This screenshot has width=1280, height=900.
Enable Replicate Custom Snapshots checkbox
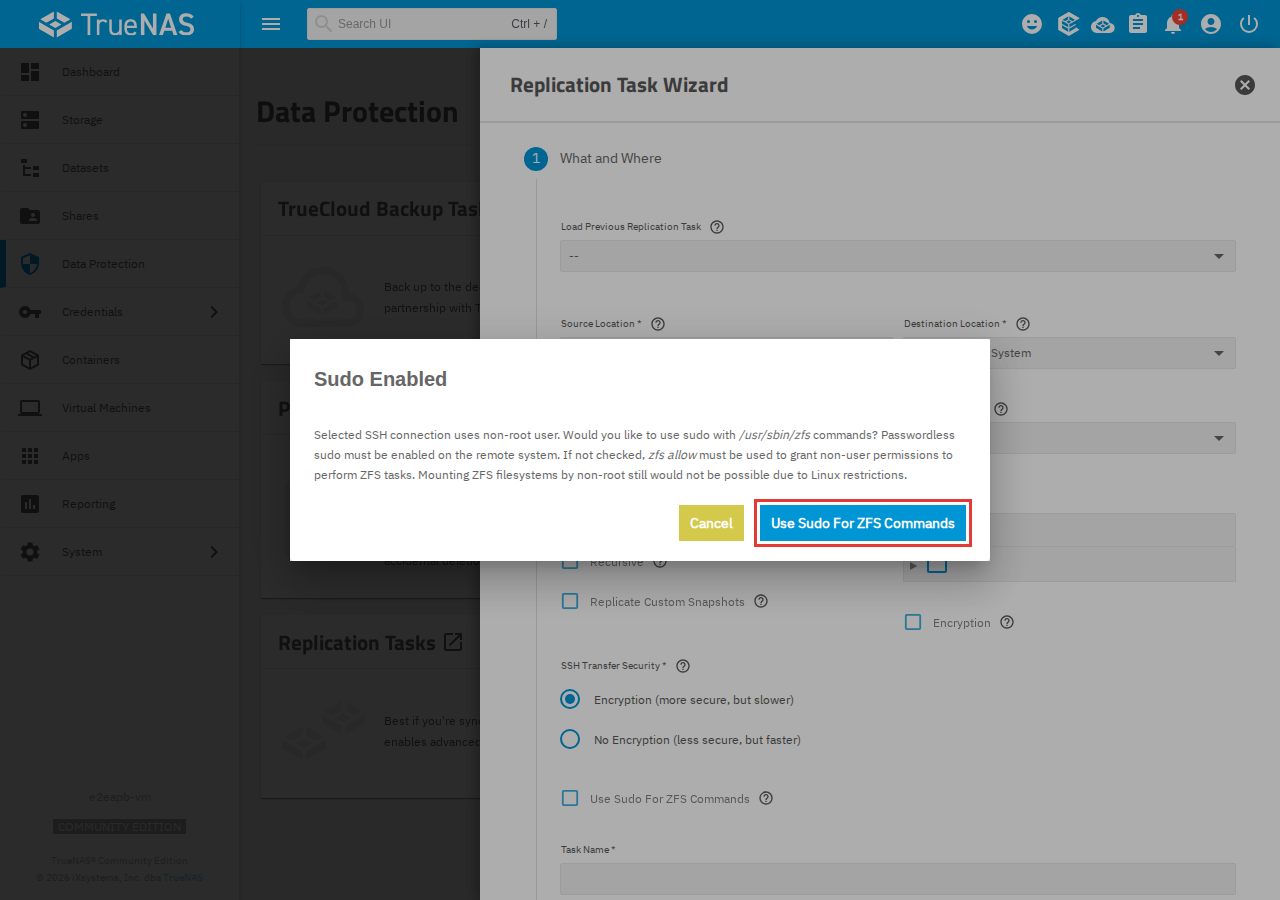click(x=570, y=602)
